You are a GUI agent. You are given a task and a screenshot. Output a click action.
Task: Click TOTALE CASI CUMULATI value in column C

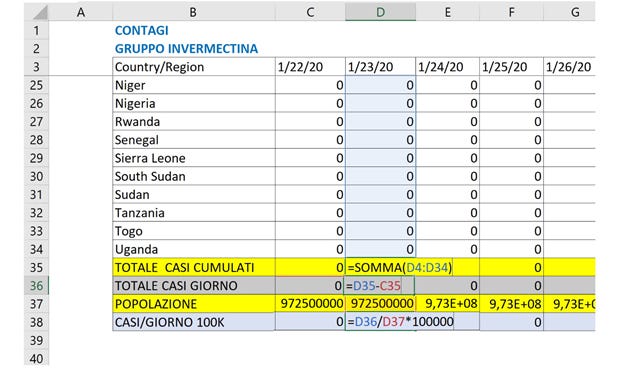point(310,267)
